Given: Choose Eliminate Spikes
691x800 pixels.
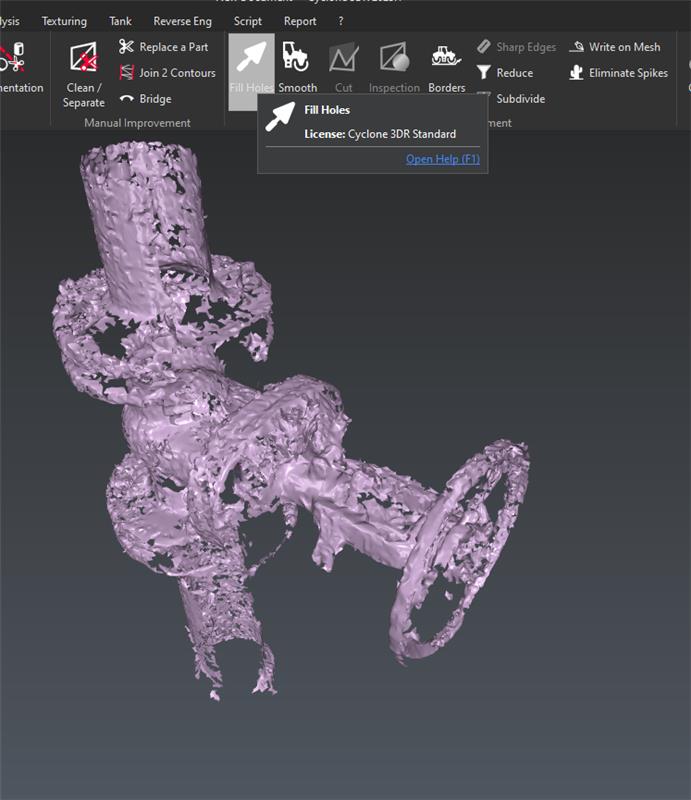Looking at the screenshot, I should click(x=618, y=73).
